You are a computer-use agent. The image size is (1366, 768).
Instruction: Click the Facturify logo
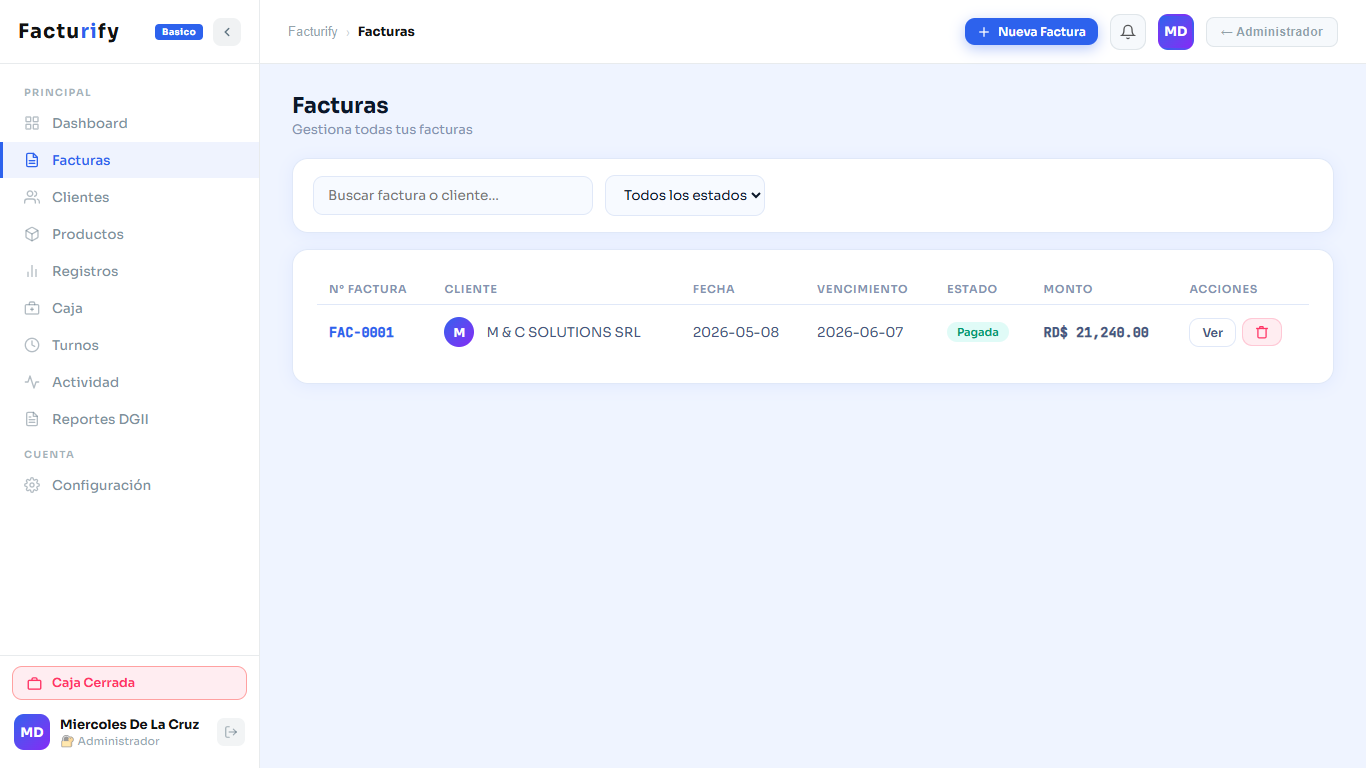click(69, 32)
